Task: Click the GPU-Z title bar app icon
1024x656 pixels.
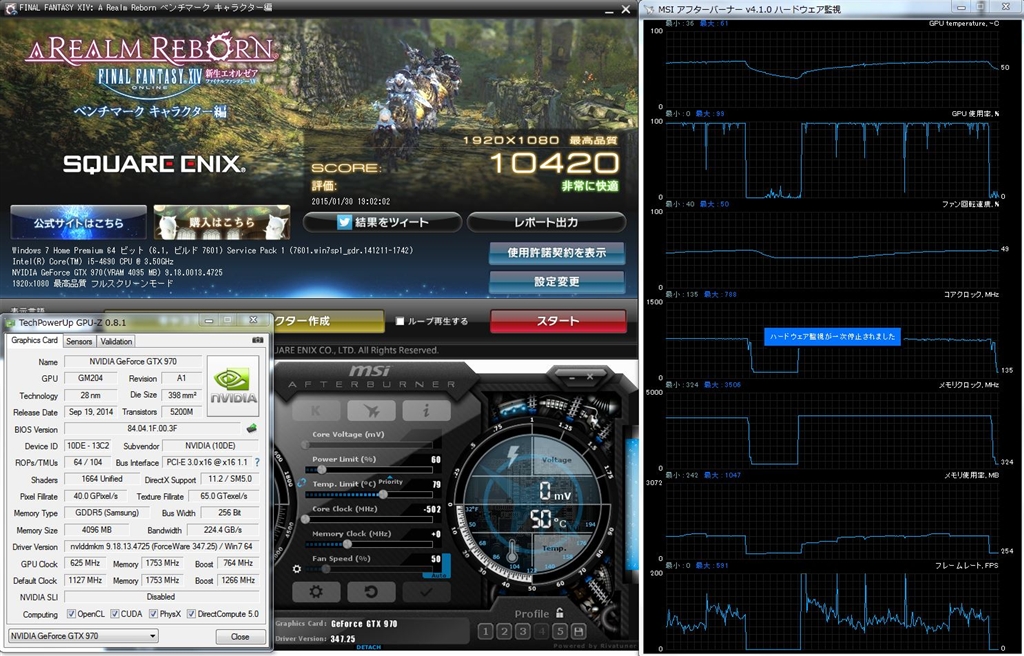Action: coord(11,323)
